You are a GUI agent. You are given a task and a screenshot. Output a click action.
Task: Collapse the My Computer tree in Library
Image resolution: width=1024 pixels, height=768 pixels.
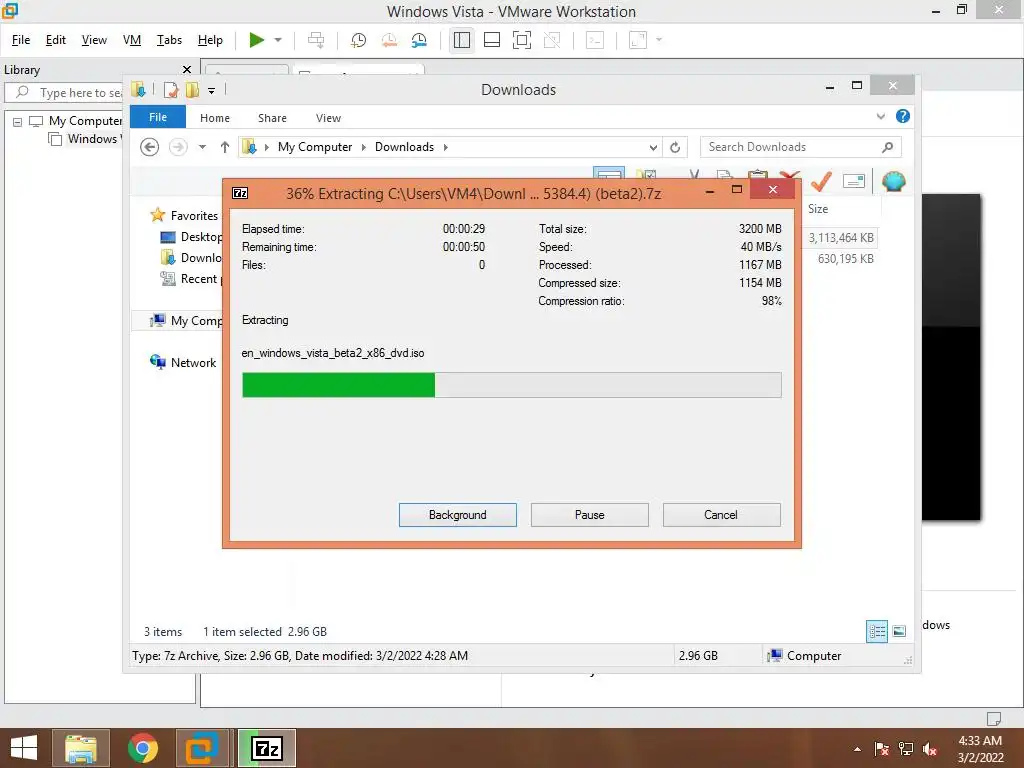coord(18,121)
